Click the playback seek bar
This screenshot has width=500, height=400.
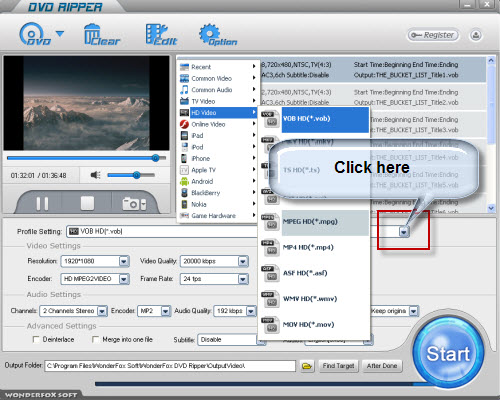point(86,158)
